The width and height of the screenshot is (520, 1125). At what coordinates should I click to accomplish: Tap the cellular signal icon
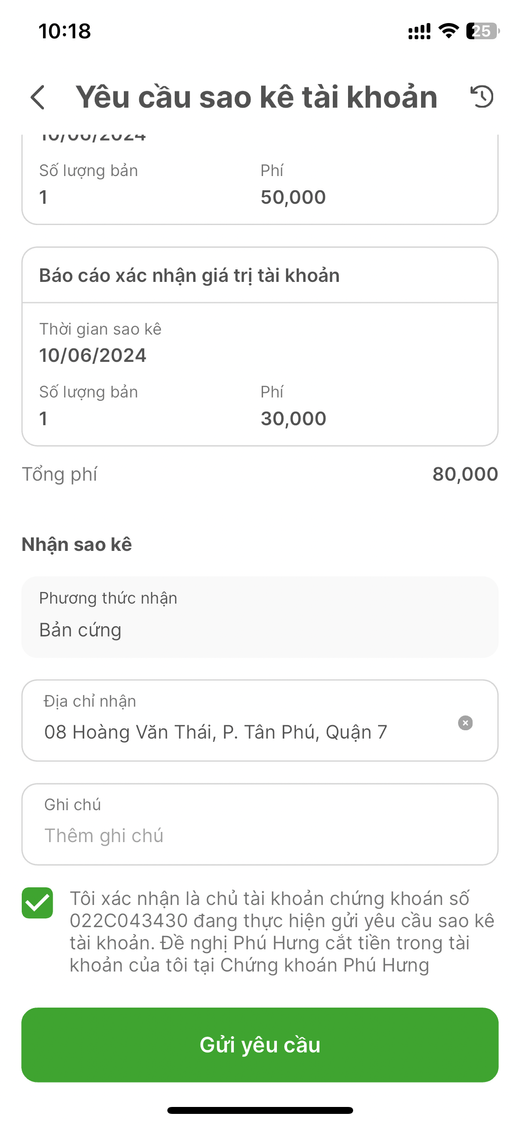420,31
